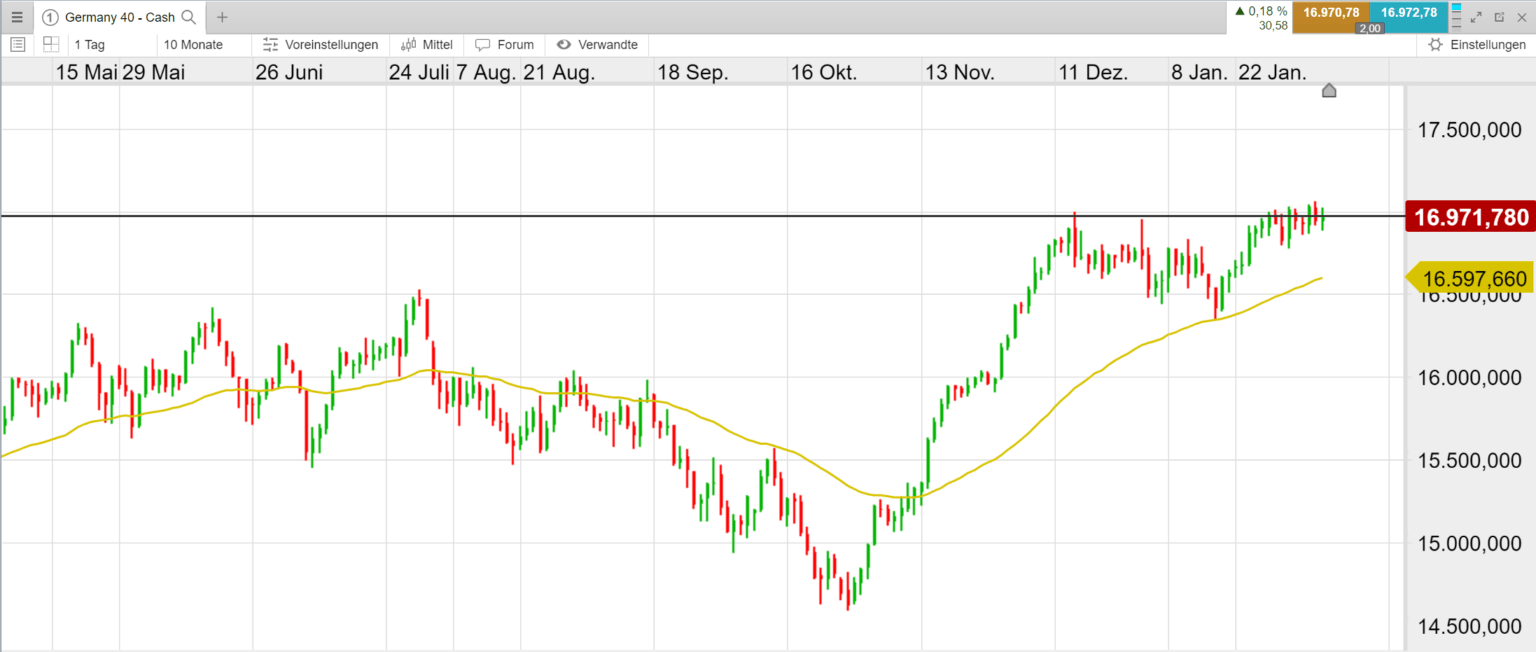Open the Forum speech bubble icon

(x=485, y=44)
